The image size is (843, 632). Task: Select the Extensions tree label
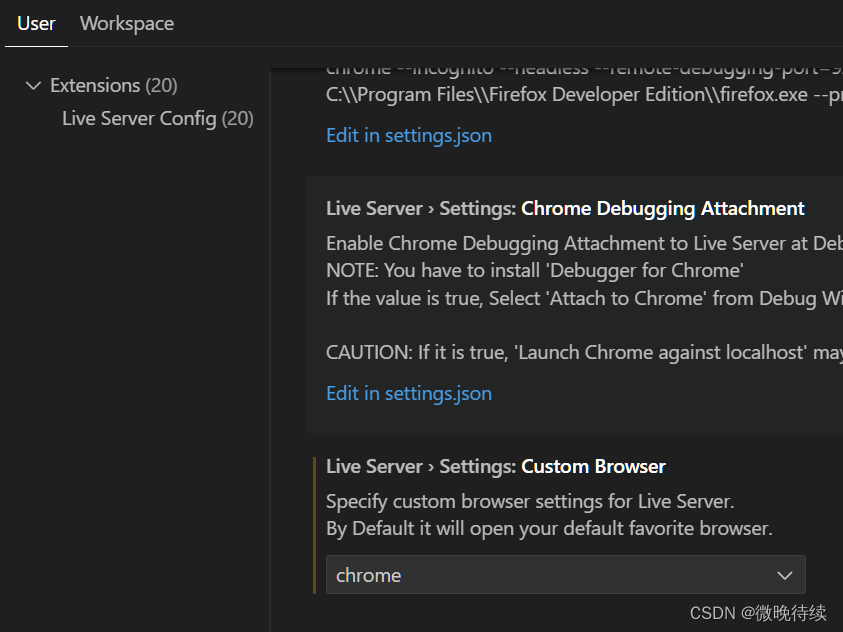tap(95, 86)
